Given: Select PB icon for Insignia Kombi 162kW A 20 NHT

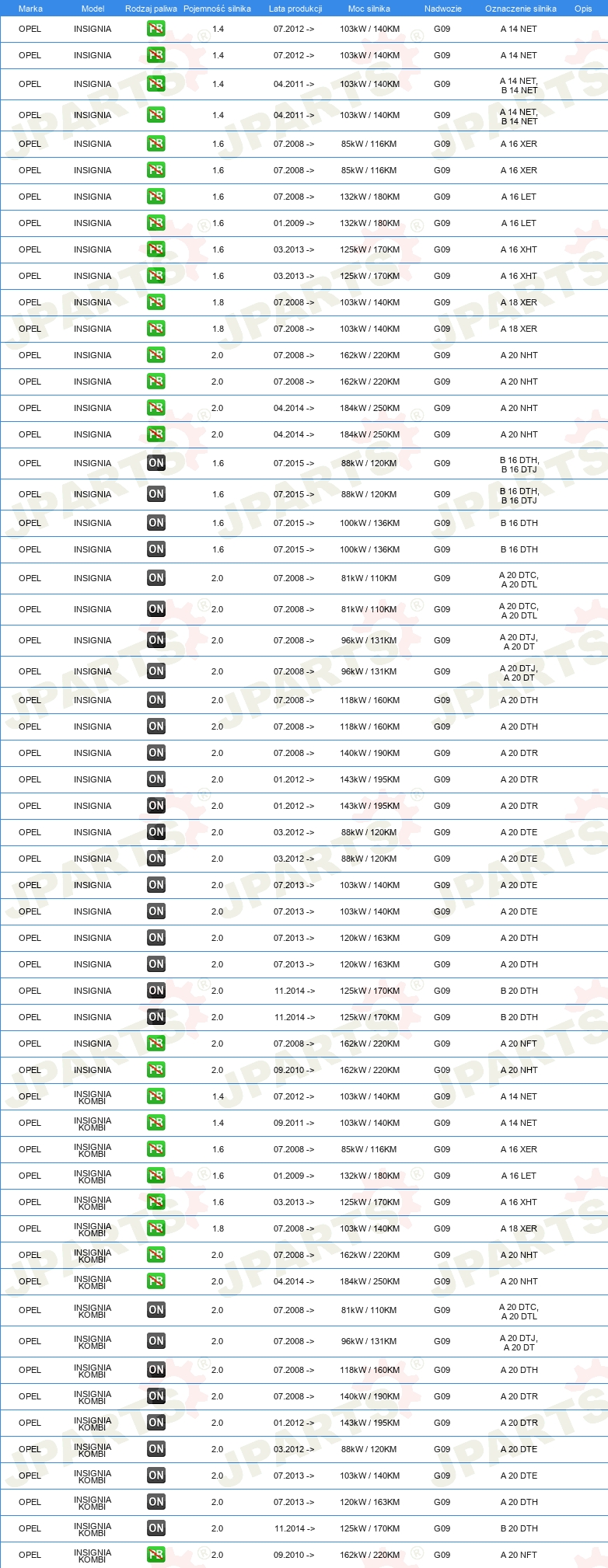Looking at the screenshot, I should (155, 1255).
